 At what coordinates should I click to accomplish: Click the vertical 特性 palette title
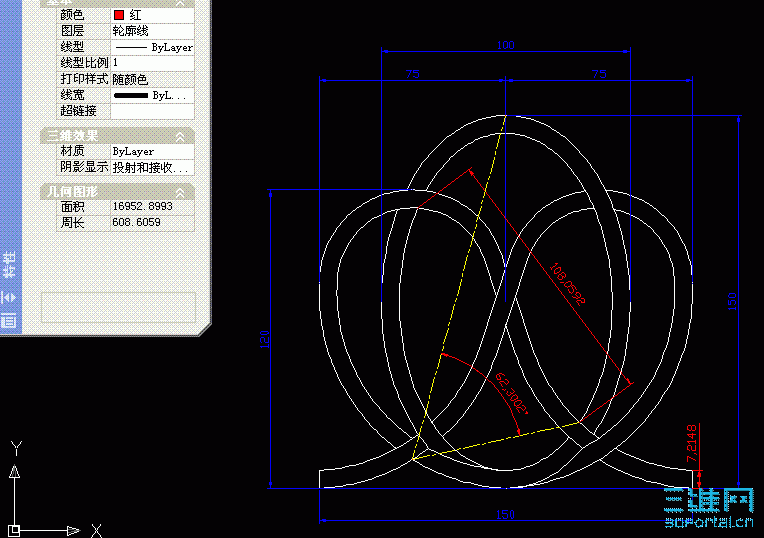9,265
